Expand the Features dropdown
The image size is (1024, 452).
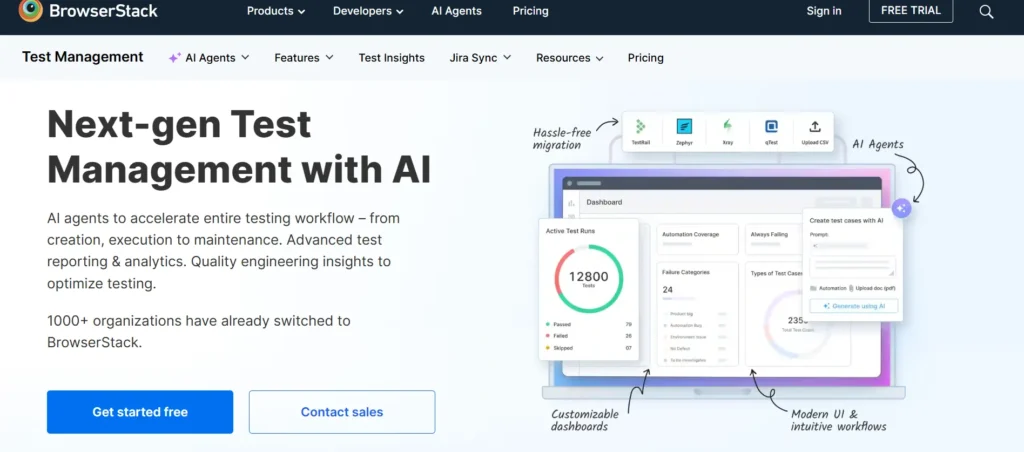(x=304, y=57)
